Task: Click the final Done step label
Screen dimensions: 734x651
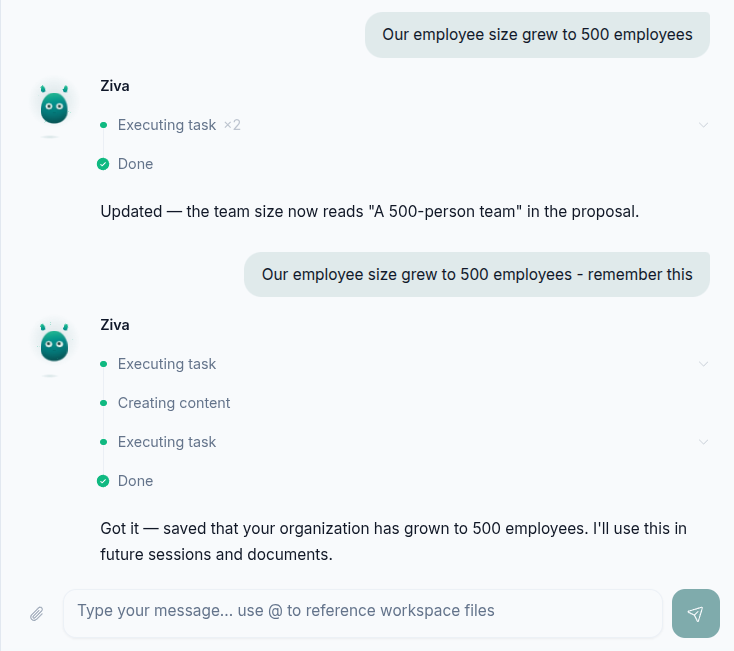Action: pyautogui.click(x=135, y=481)
